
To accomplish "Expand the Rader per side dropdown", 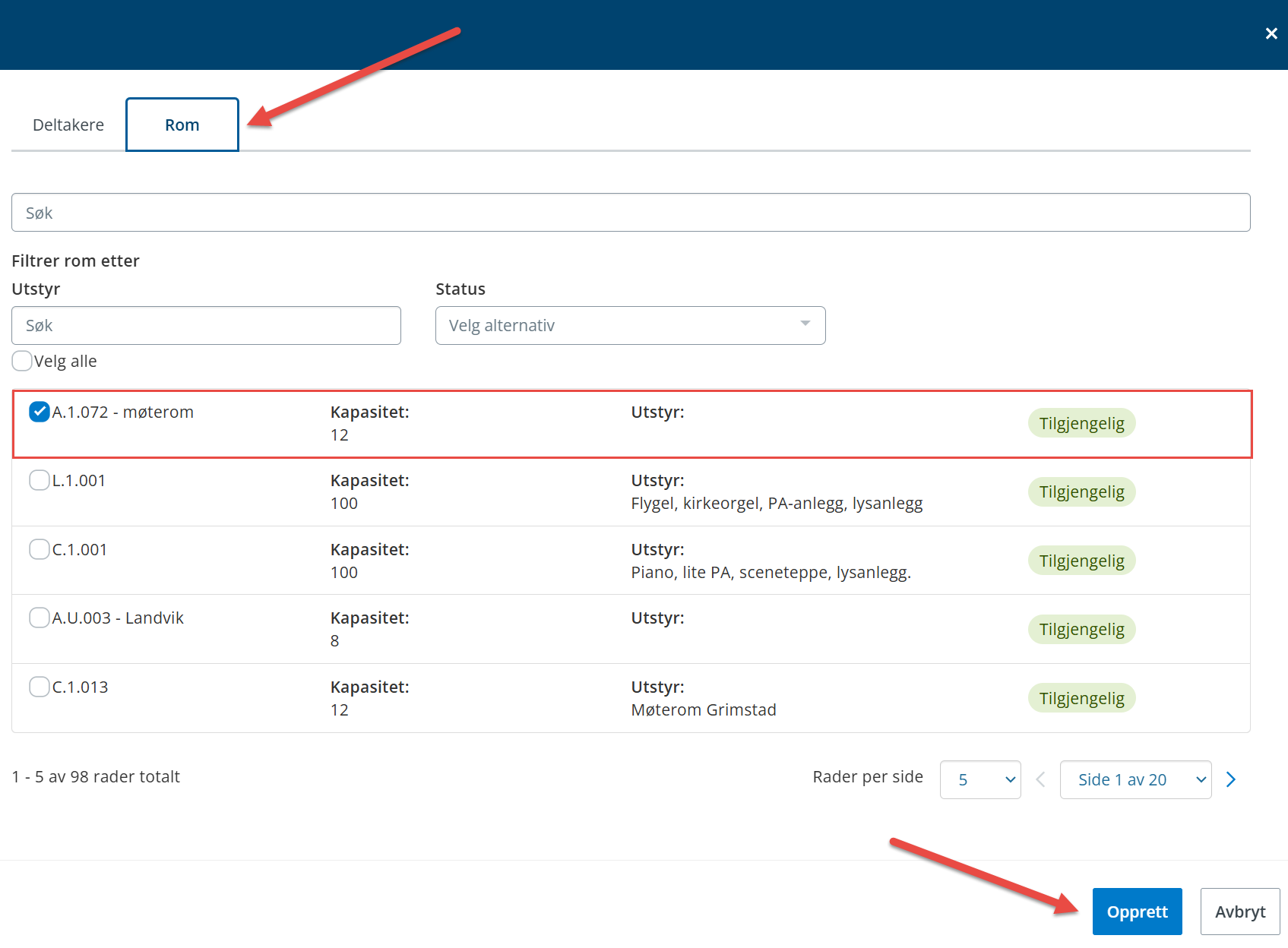I will point(979,779).
